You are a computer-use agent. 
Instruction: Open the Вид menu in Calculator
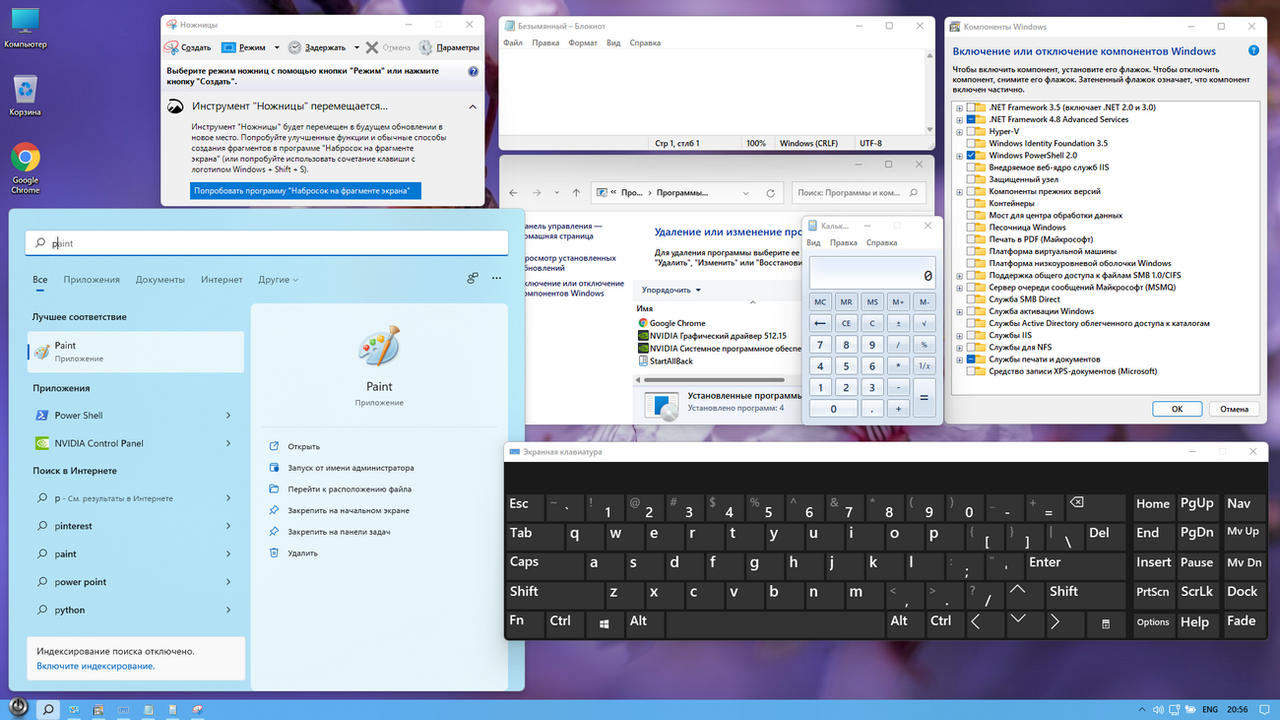tap(814, 243)
